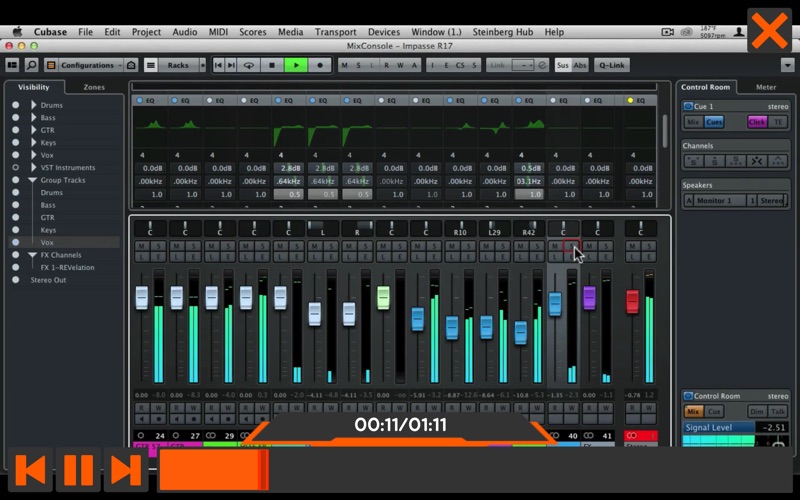Toggle the lower Control Room power icon
The height and width of the screenshot is (500, 800).
(688, 396)
